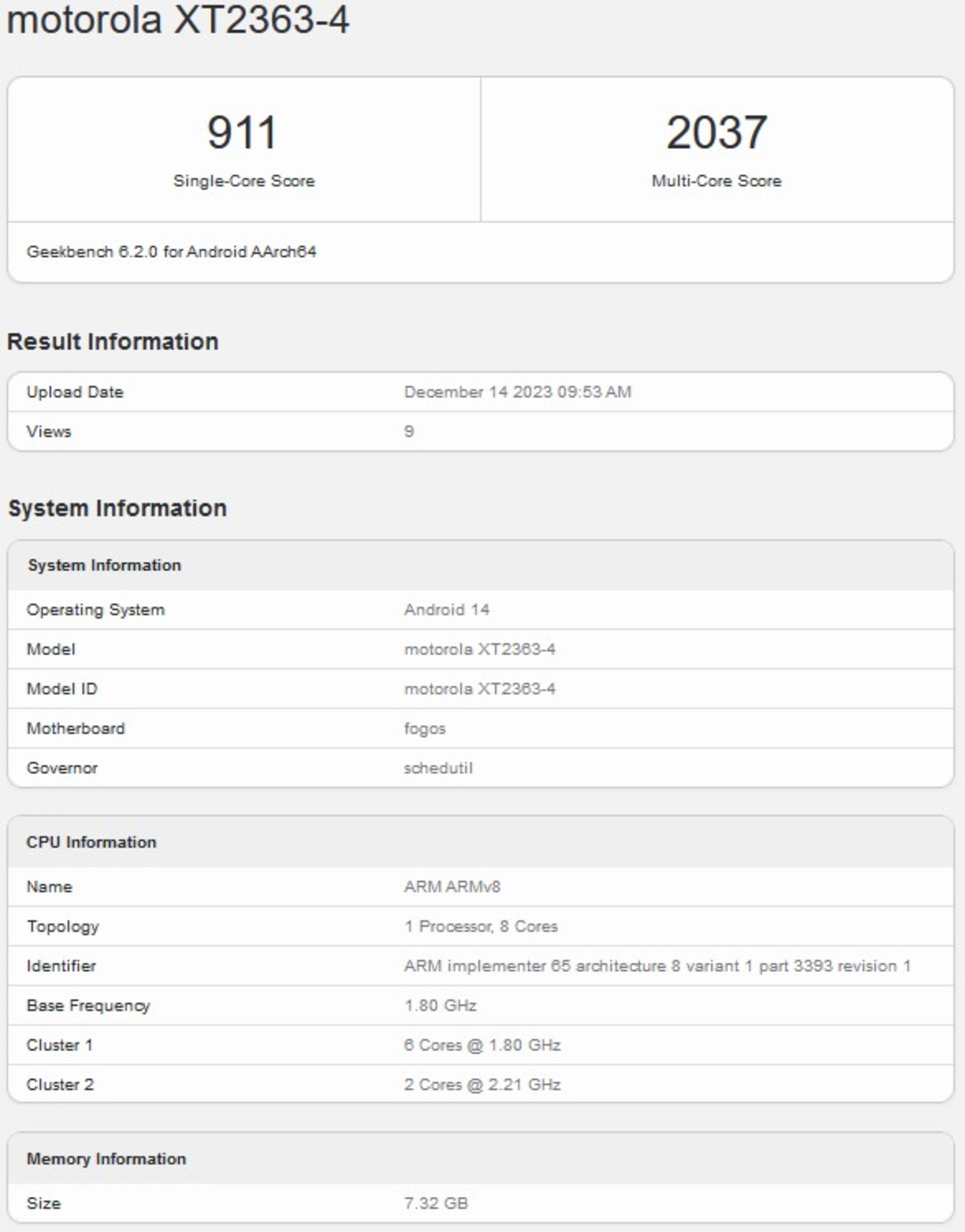Click the Views count value 9
The image size is (965, 1232).
pos(409,432)
